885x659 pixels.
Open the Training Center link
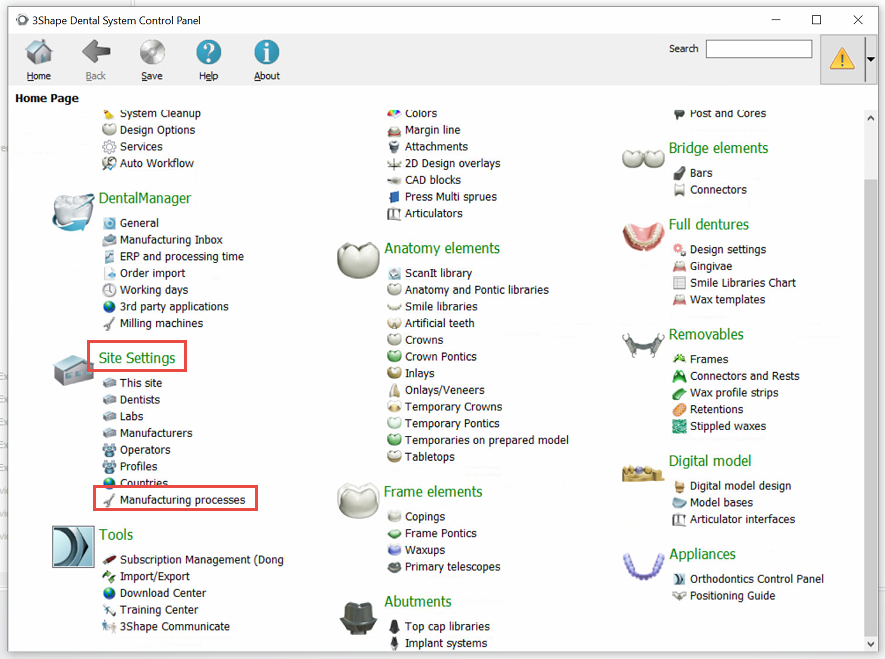(x=159, y=610)
